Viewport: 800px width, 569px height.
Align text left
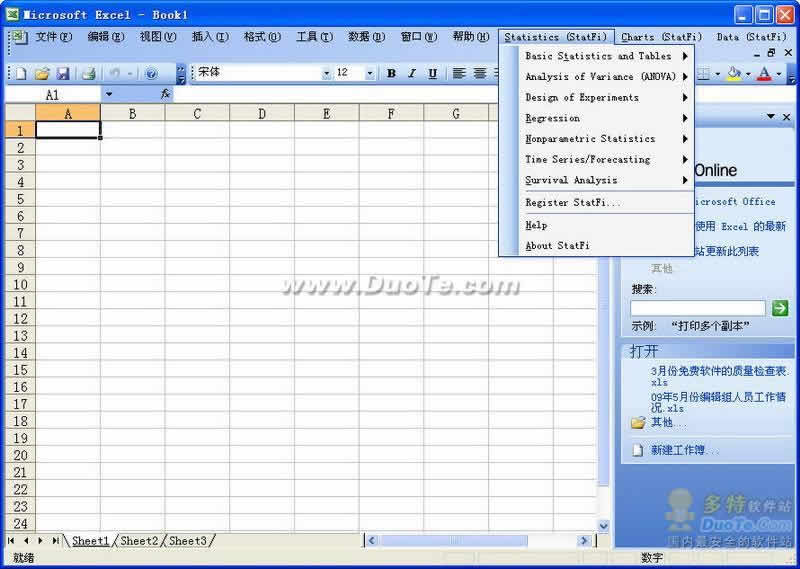pyautogui.click(x=459, y=73)
